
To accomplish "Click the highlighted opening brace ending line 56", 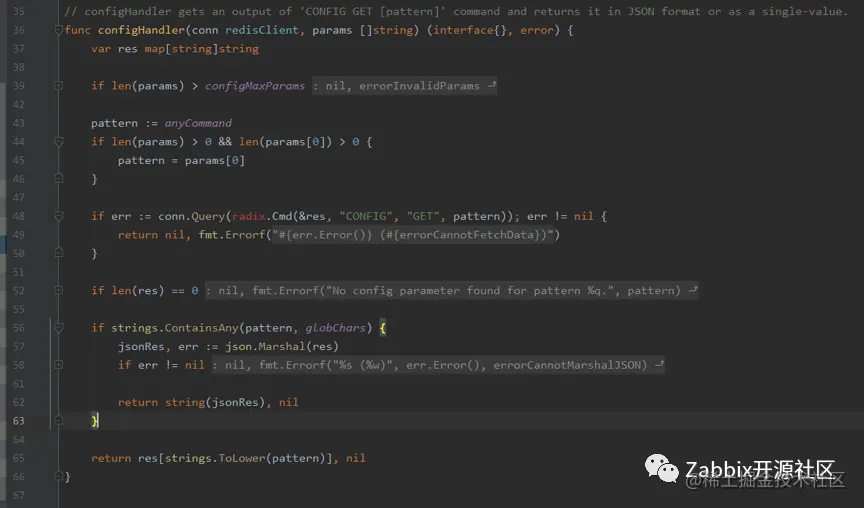I will click(383, 328).
